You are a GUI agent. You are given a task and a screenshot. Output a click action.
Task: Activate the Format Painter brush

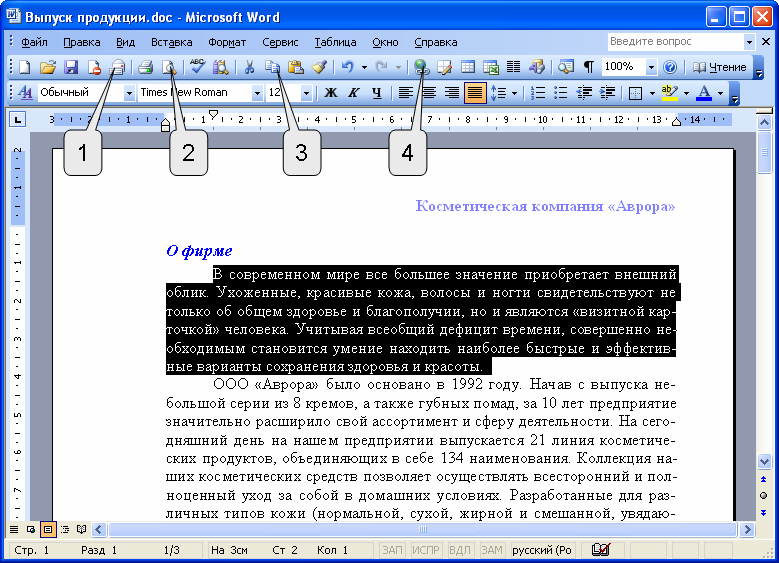(x=319, y=67)
